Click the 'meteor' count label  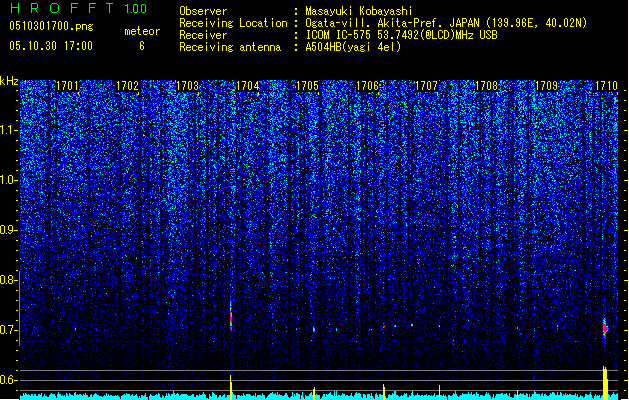click(142, 31)
